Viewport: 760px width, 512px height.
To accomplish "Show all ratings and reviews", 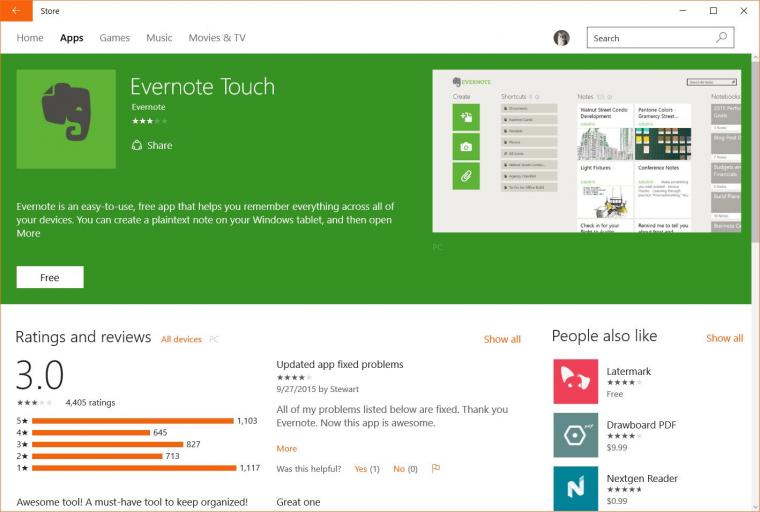I will click(502, 339).
